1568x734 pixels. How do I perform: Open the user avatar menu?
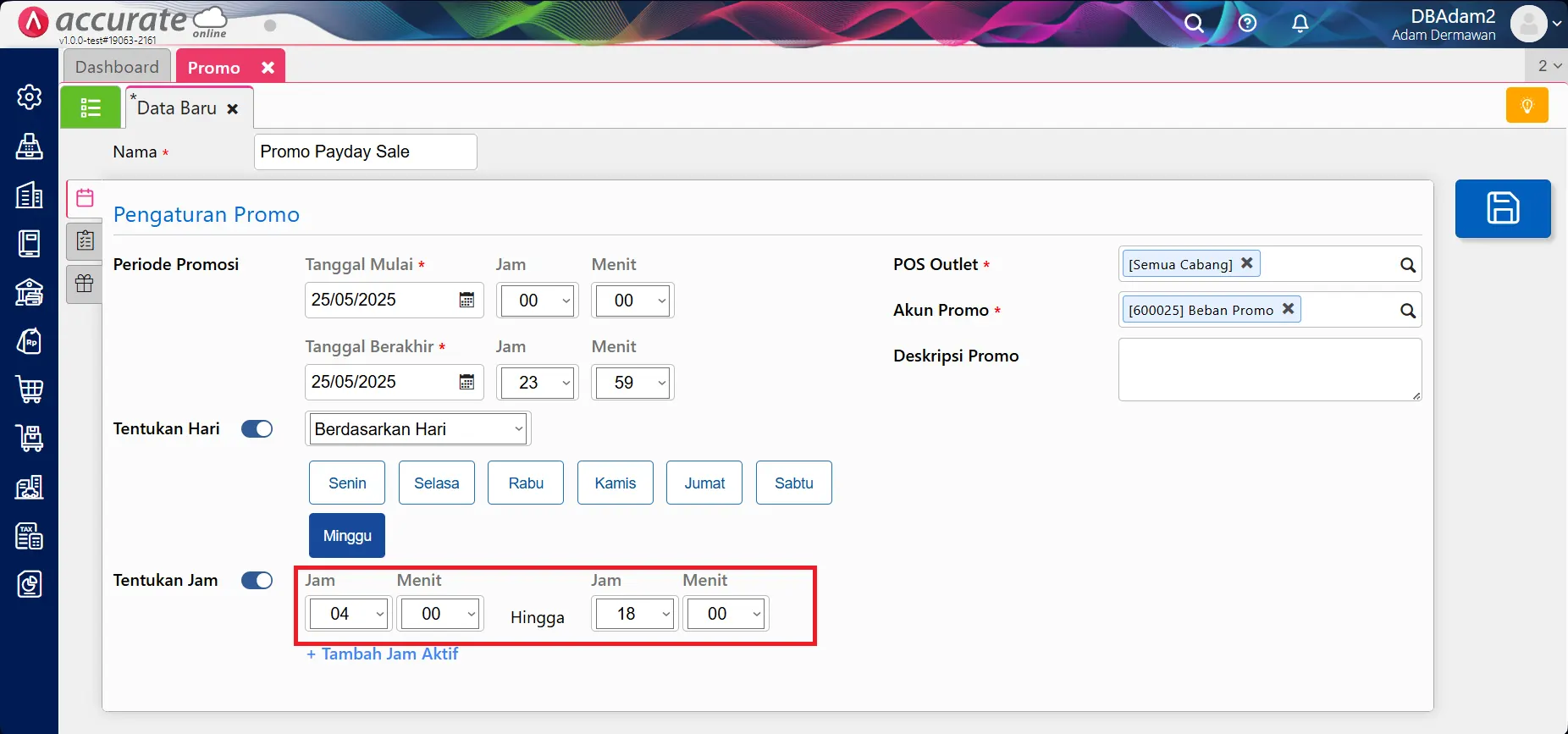(x=1536, y=24)
